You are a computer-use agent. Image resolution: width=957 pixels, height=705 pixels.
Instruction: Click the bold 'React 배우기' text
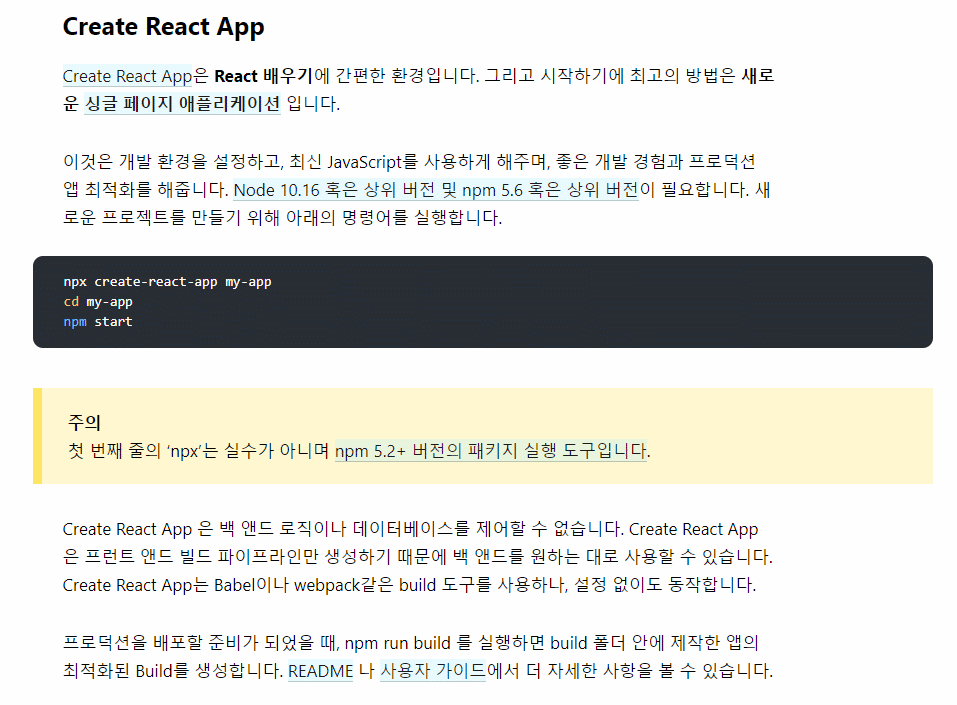[x=264, y=76]
